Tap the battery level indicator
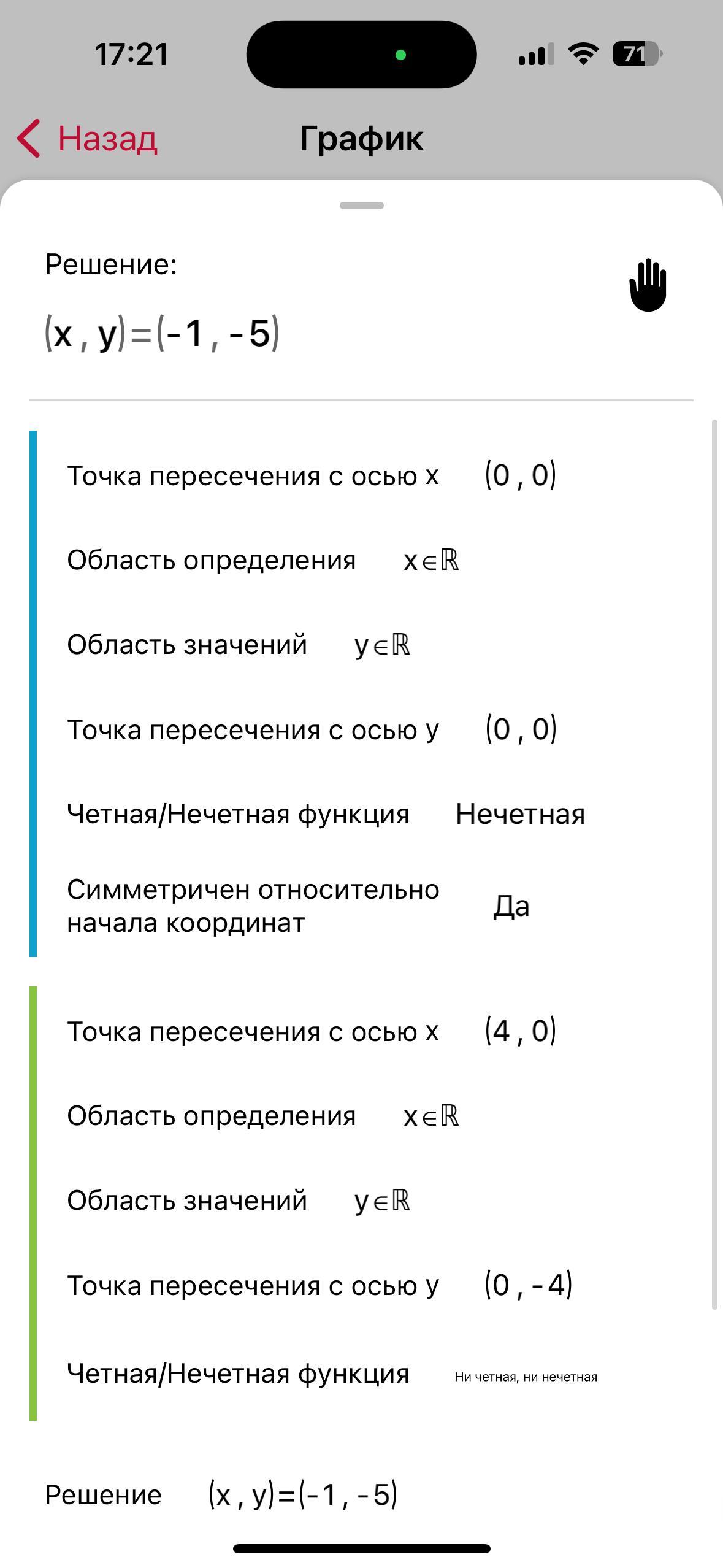 [x=637, y=54]
